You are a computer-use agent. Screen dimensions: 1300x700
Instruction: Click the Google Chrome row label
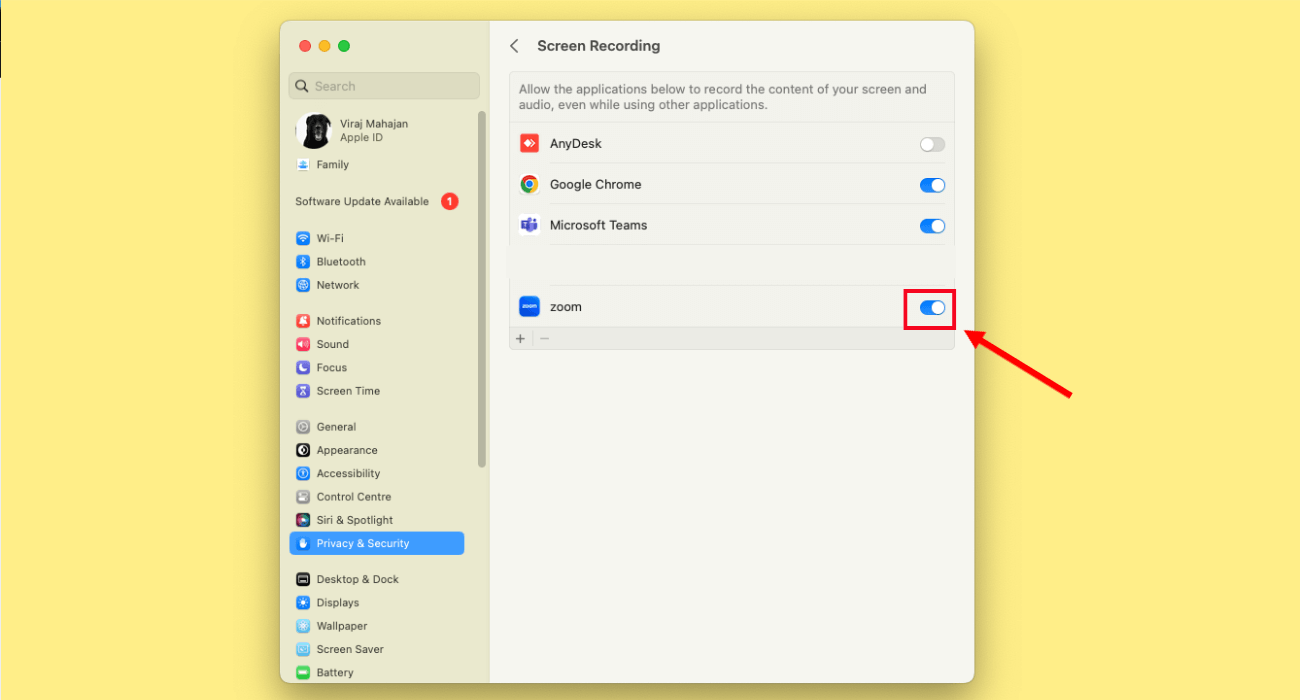click(596, 185)
